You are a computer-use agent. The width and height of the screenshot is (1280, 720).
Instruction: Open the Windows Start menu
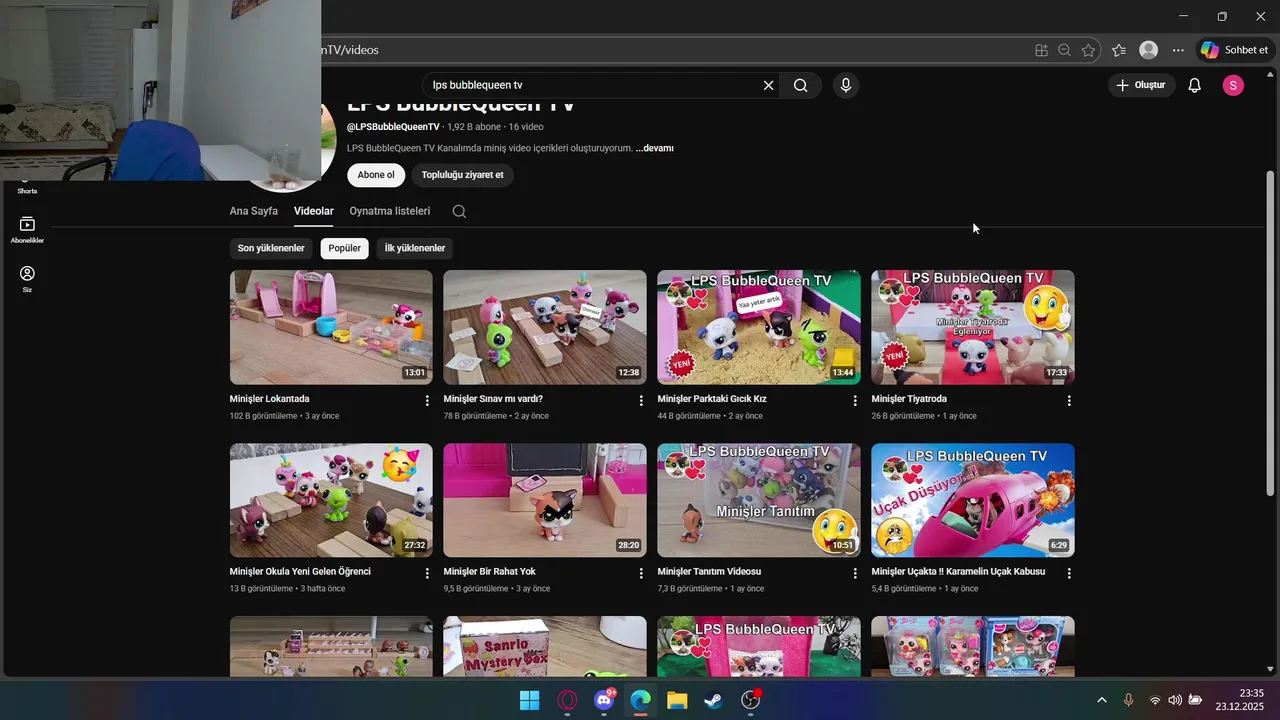click(x=529, y=700)
